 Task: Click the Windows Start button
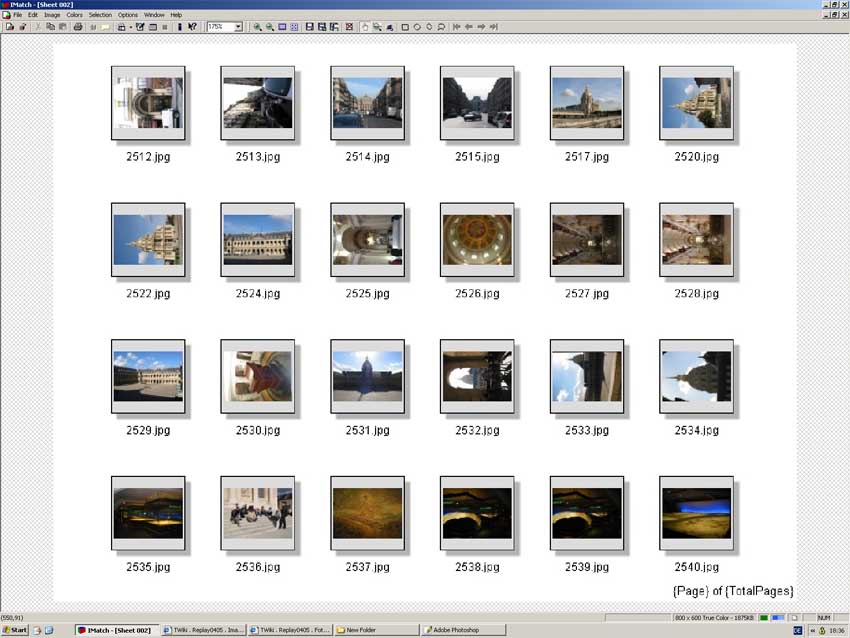click(x=15, y=630)
